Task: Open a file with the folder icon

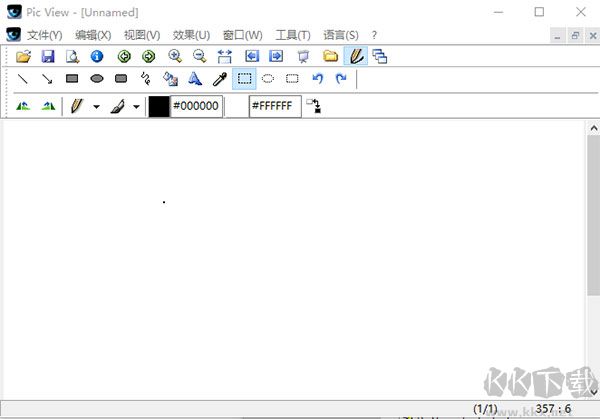Action: [23, 56]
